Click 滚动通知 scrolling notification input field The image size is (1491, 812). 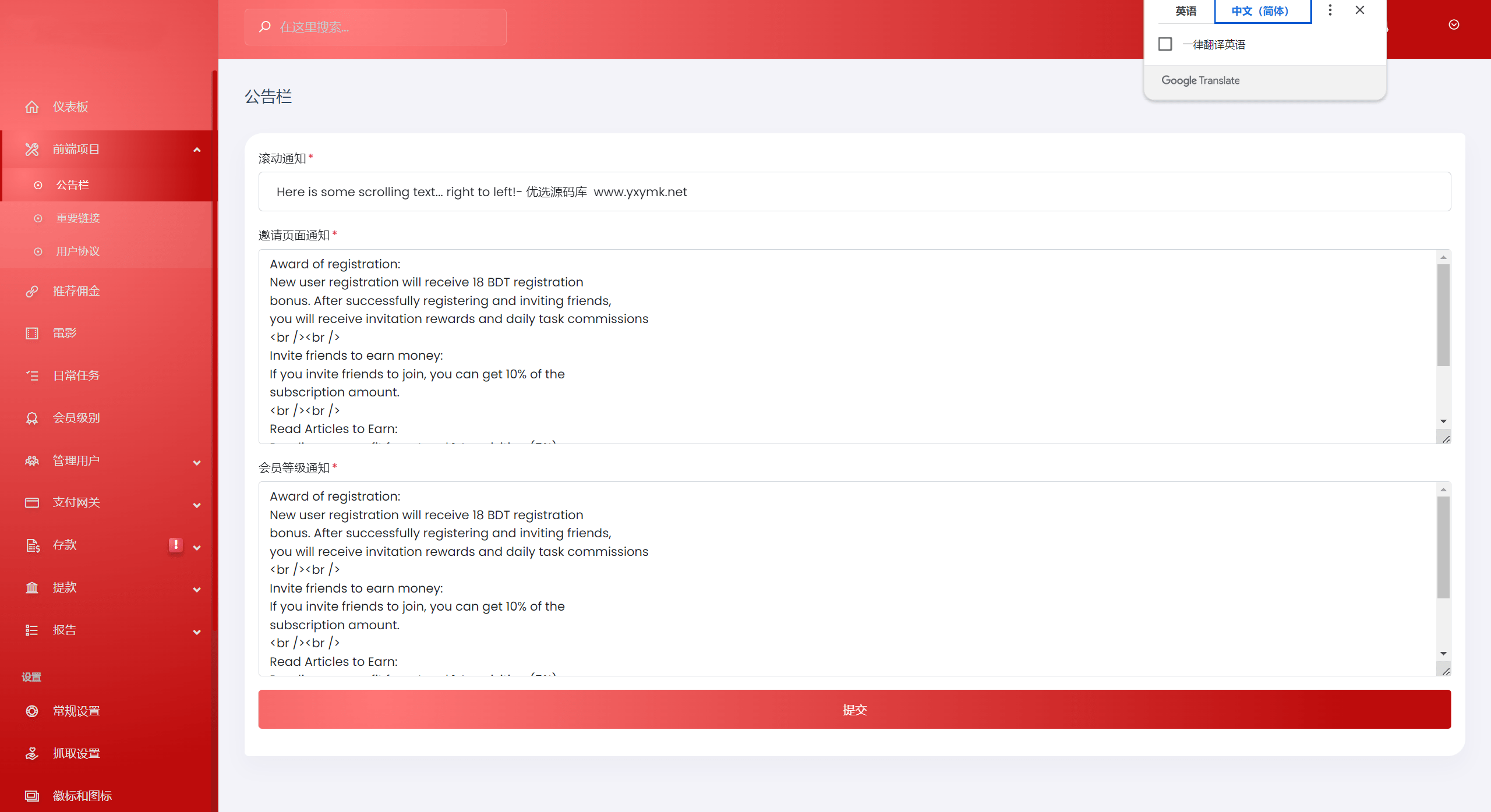pos(854,190)
